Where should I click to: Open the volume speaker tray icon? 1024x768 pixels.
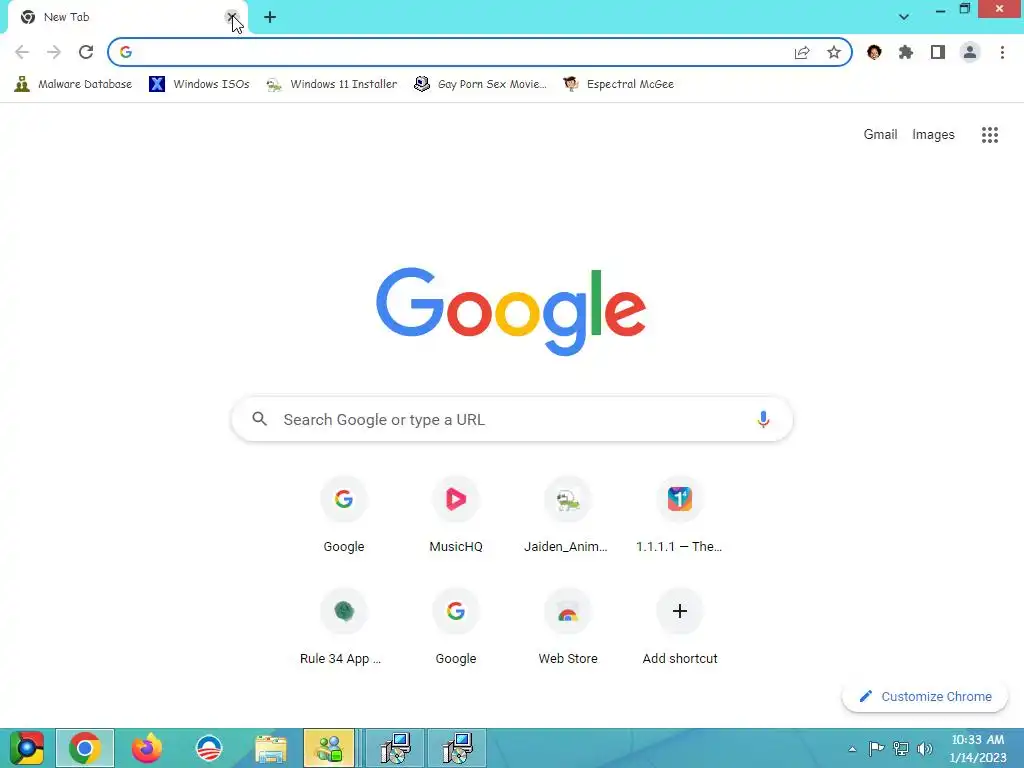(x=924, y=748)
